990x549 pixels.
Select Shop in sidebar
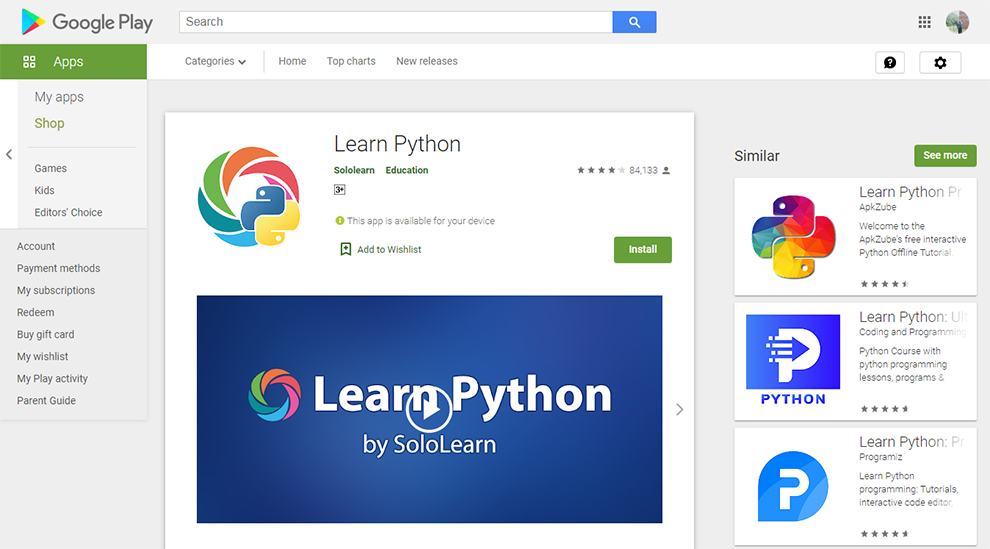coord(49,124)
